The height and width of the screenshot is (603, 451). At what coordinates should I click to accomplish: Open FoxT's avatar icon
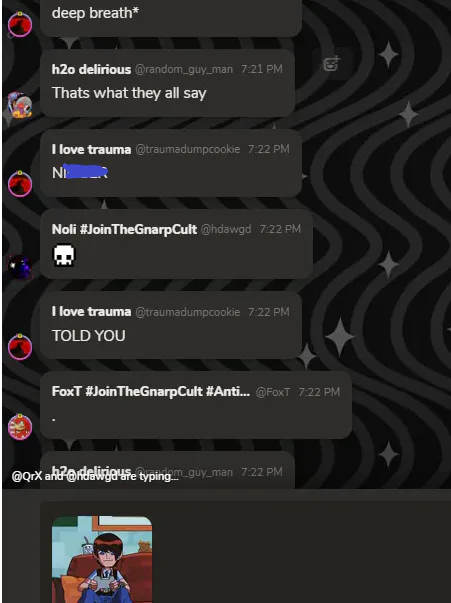point(20,426)
